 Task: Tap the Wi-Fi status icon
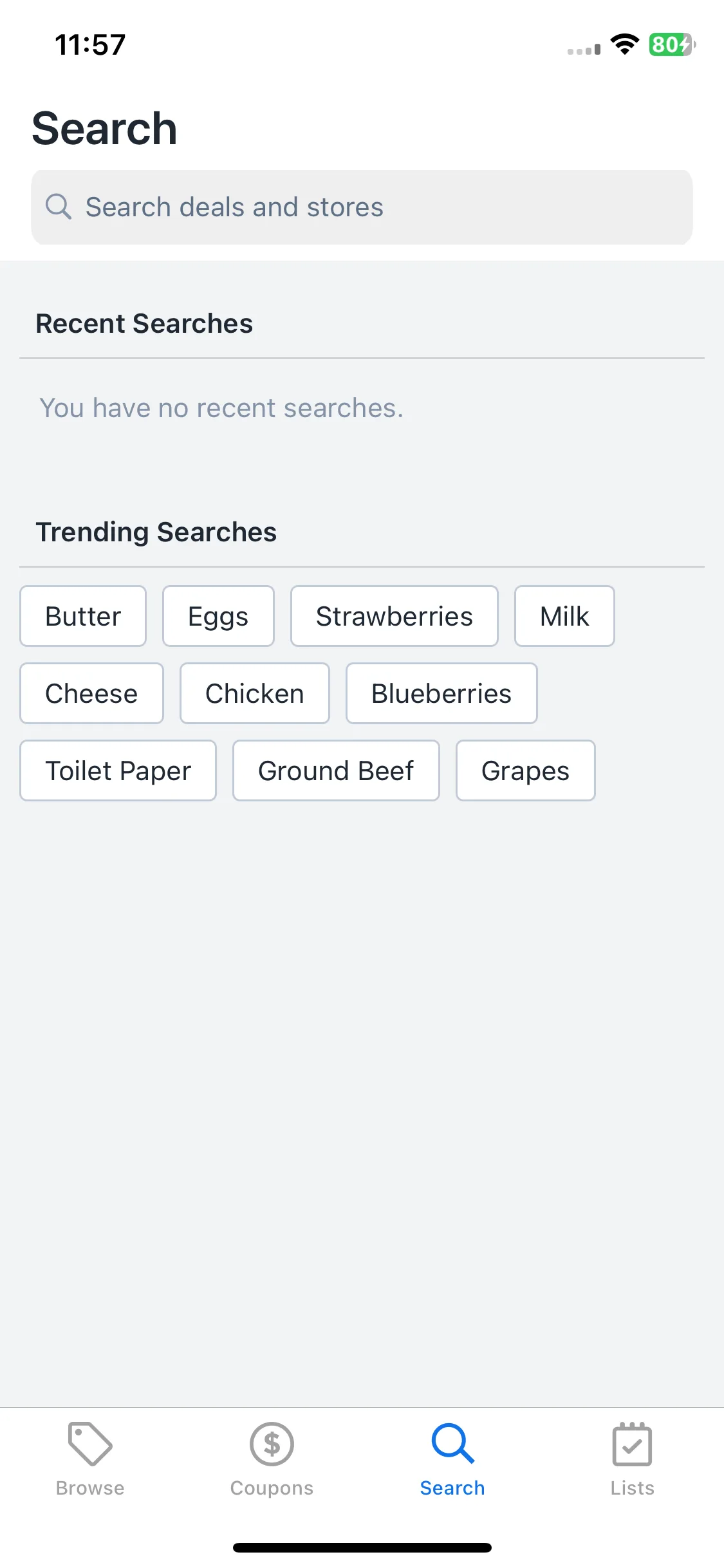pos(624,44)
